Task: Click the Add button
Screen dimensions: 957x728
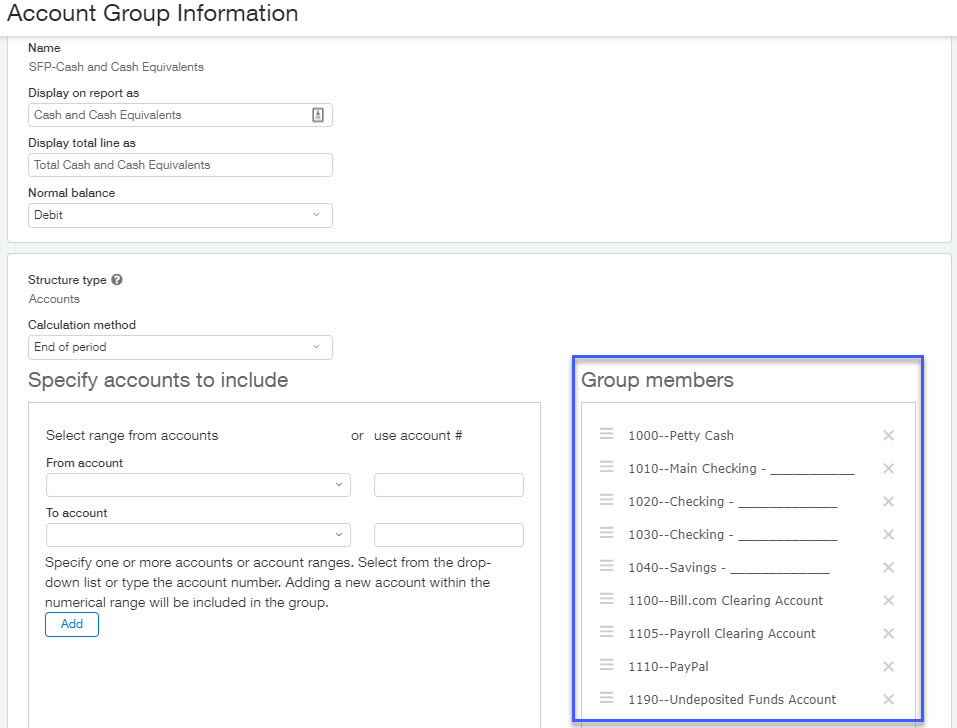Action: 72,624
